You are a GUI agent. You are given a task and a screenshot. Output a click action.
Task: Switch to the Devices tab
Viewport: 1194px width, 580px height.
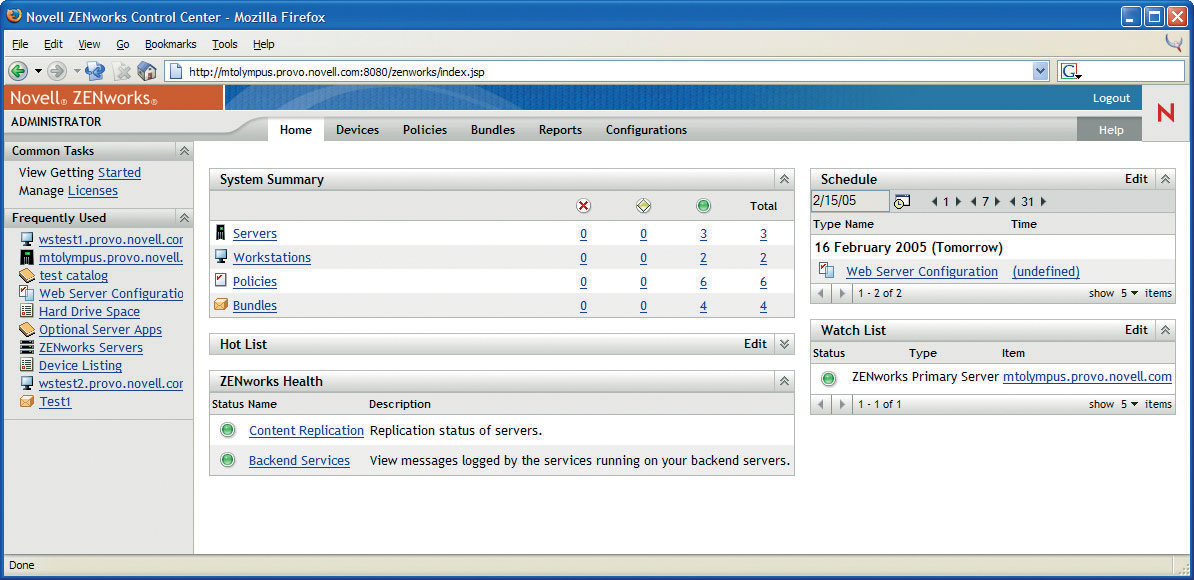tap(357, 130)
